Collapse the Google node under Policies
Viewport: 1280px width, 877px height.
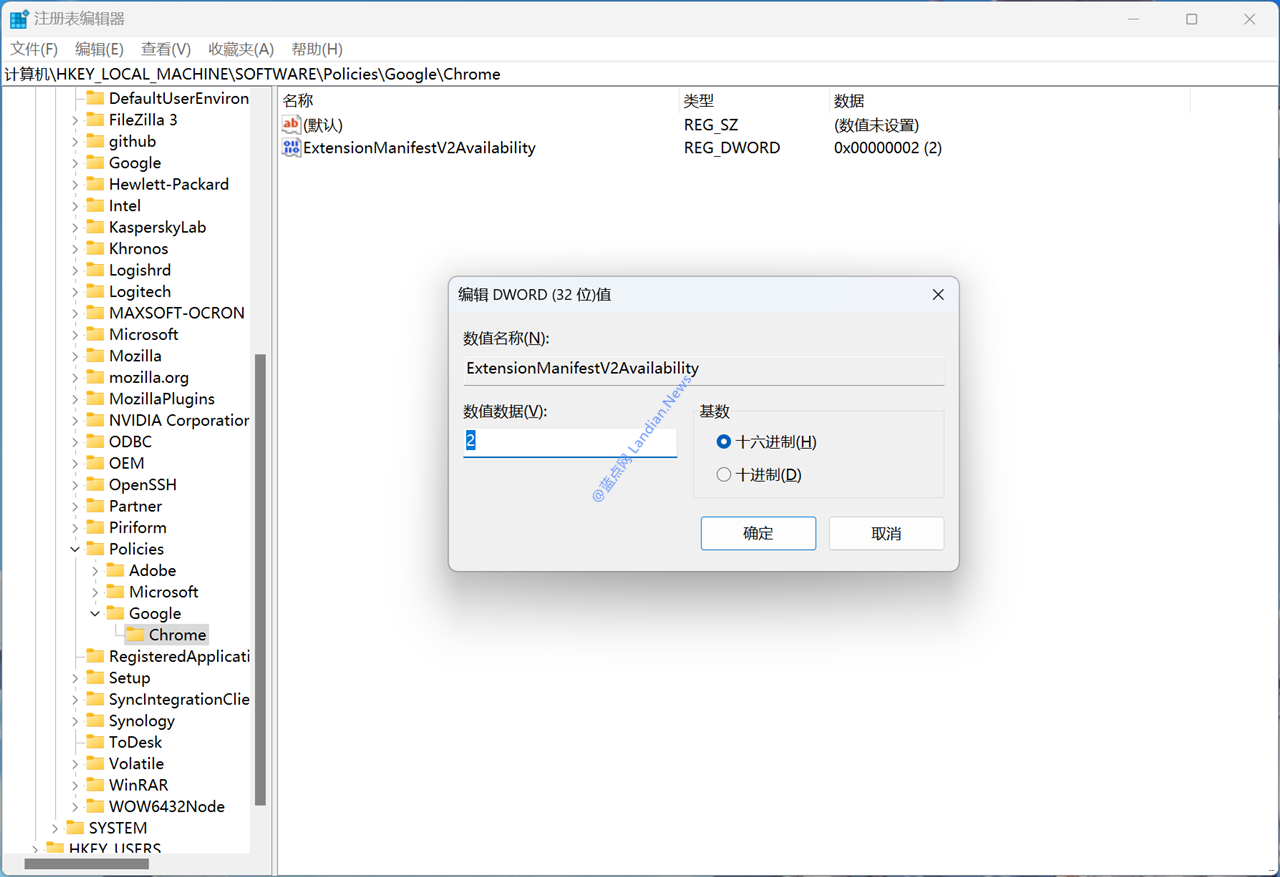(x=95, y=614)
